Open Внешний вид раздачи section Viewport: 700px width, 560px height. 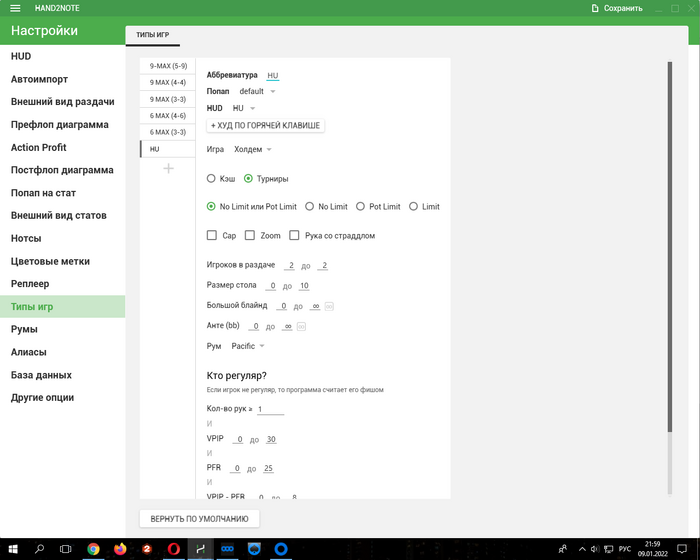62,102
